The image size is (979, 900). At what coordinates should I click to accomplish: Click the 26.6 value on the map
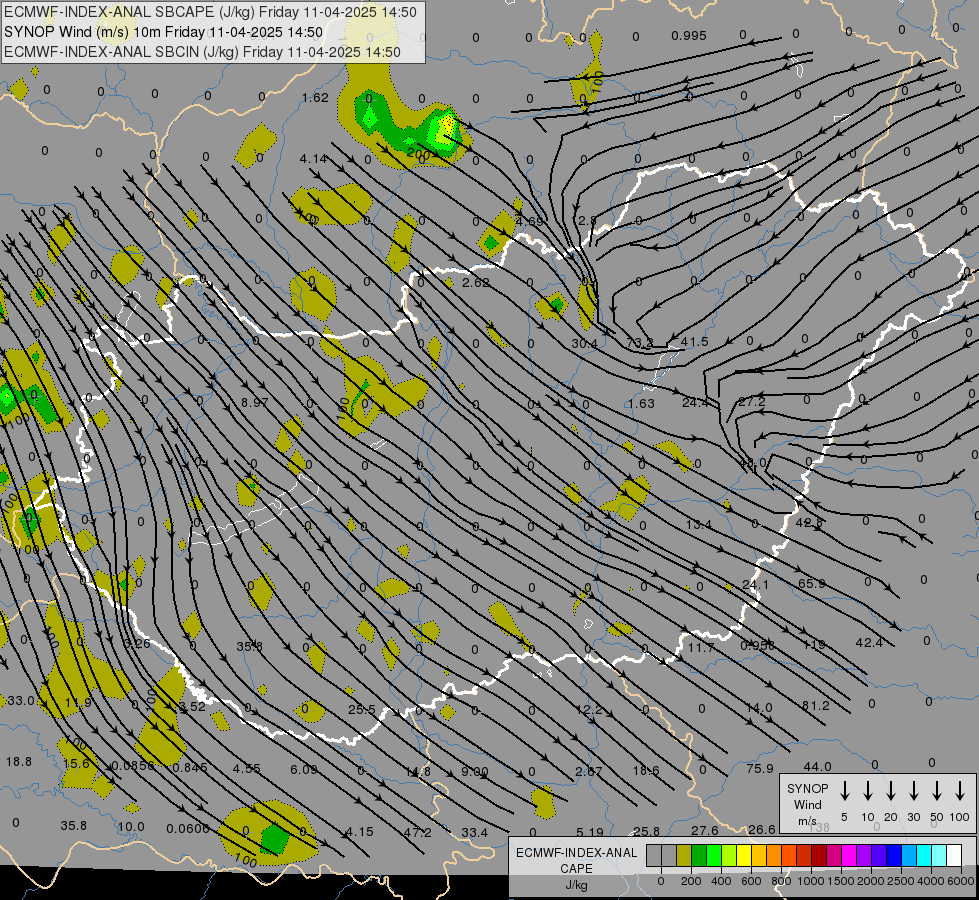click(x=762, y=829)
